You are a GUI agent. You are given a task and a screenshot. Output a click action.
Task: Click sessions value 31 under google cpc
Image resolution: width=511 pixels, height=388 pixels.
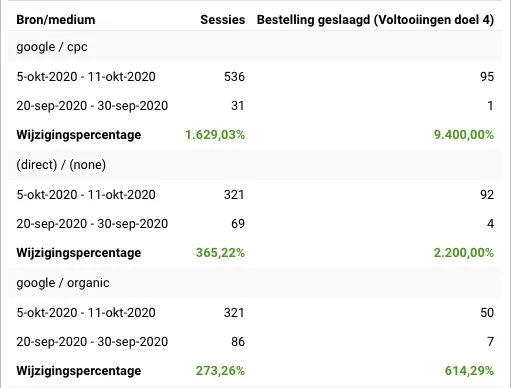coord(238,106)
